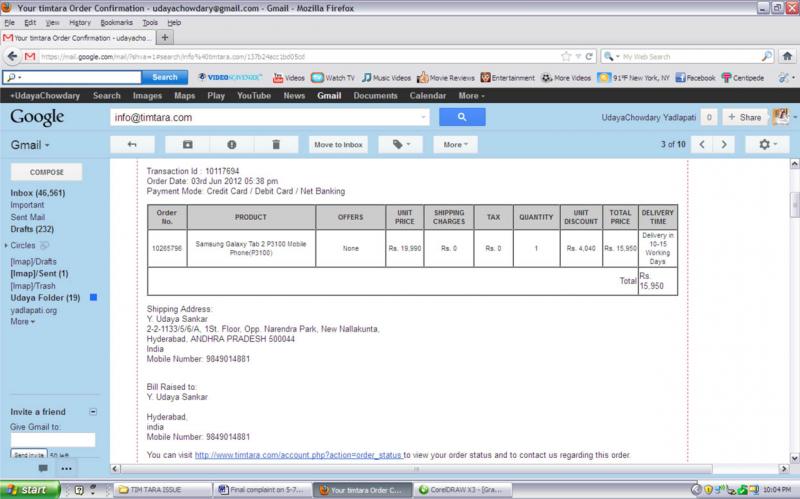
Task: Open the Labels tag dropdown
Action: click(x=401, y=144)
